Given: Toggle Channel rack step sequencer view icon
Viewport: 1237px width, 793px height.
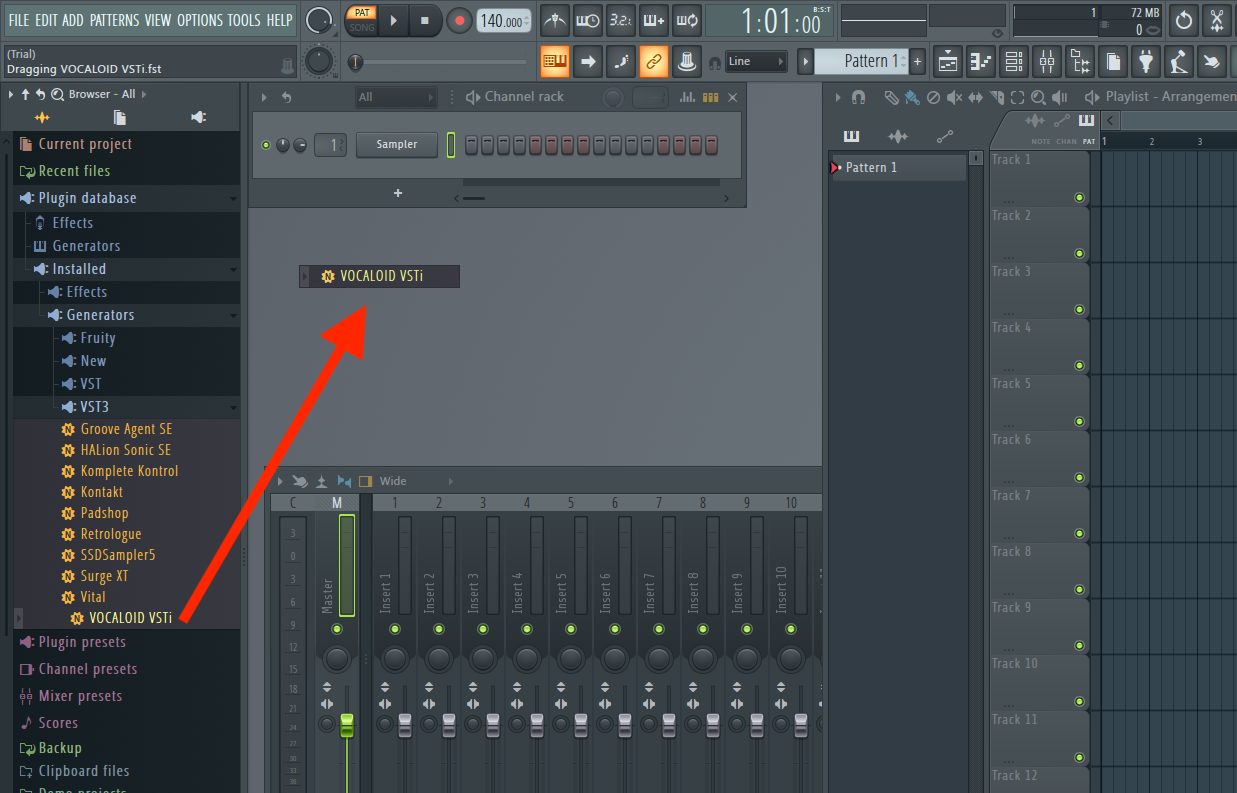Looking at the screenshot, I should pos(710,97).
